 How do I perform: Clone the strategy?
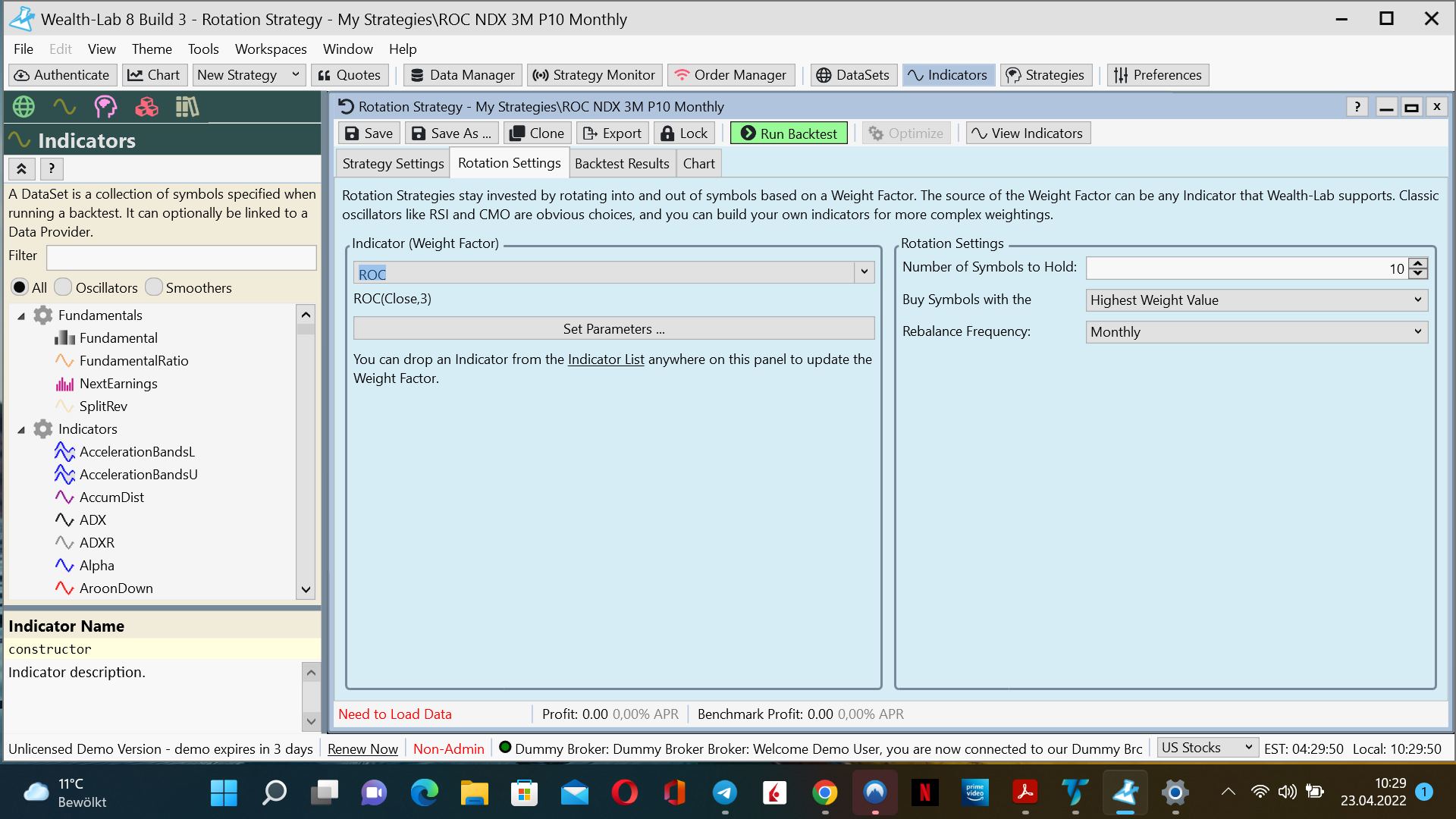point(537,133)
